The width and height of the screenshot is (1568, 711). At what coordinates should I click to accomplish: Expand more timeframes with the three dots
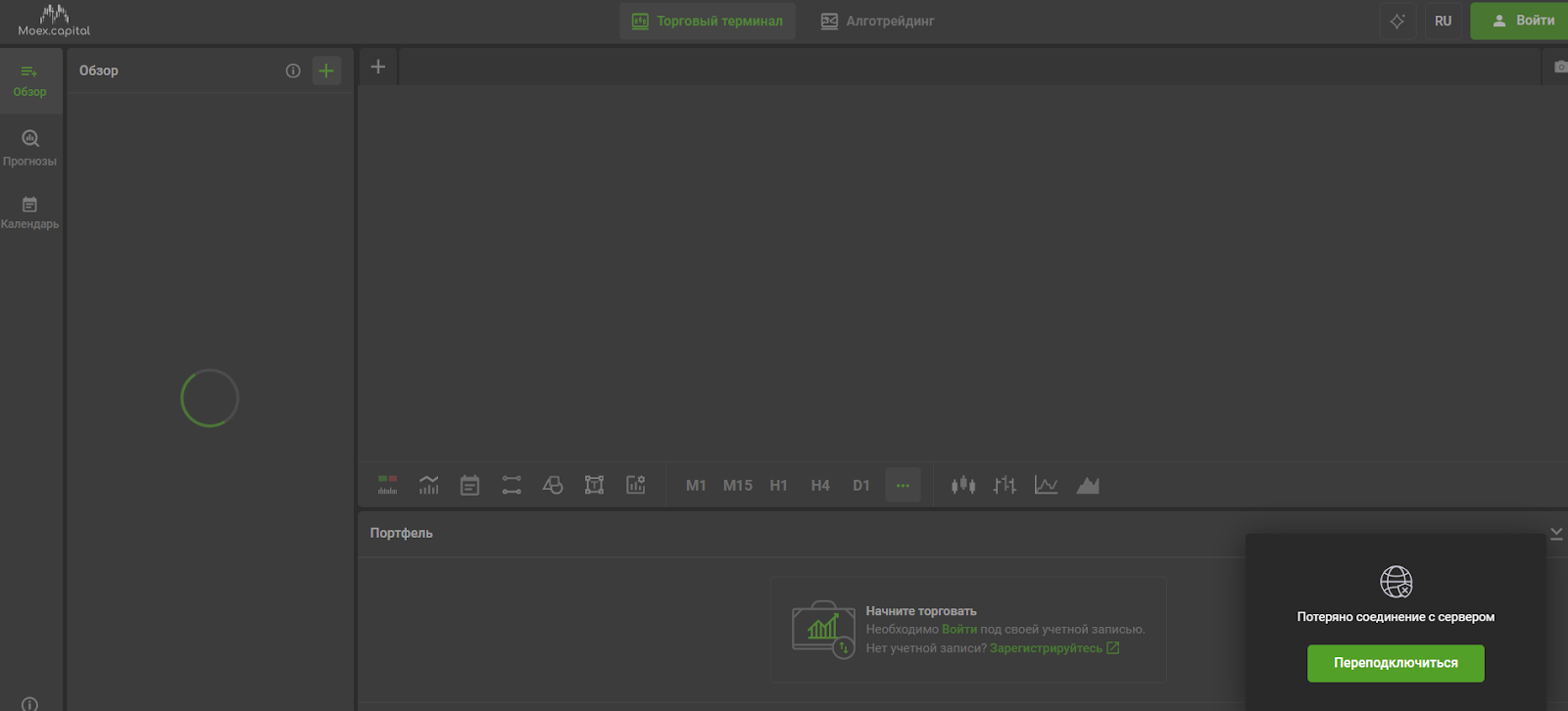click(903, 486)
